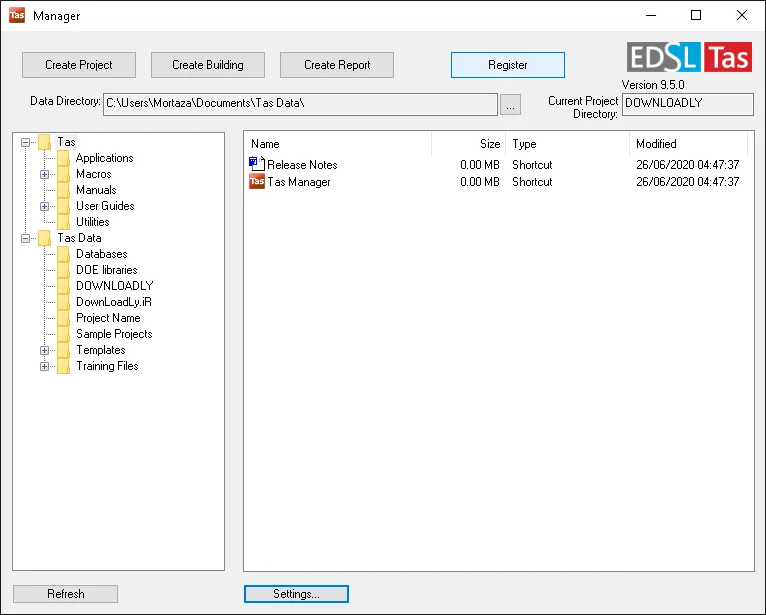This screenshot has height=615, width=766.
Task: Click the Macros folder icon
Action: (63, 174)
